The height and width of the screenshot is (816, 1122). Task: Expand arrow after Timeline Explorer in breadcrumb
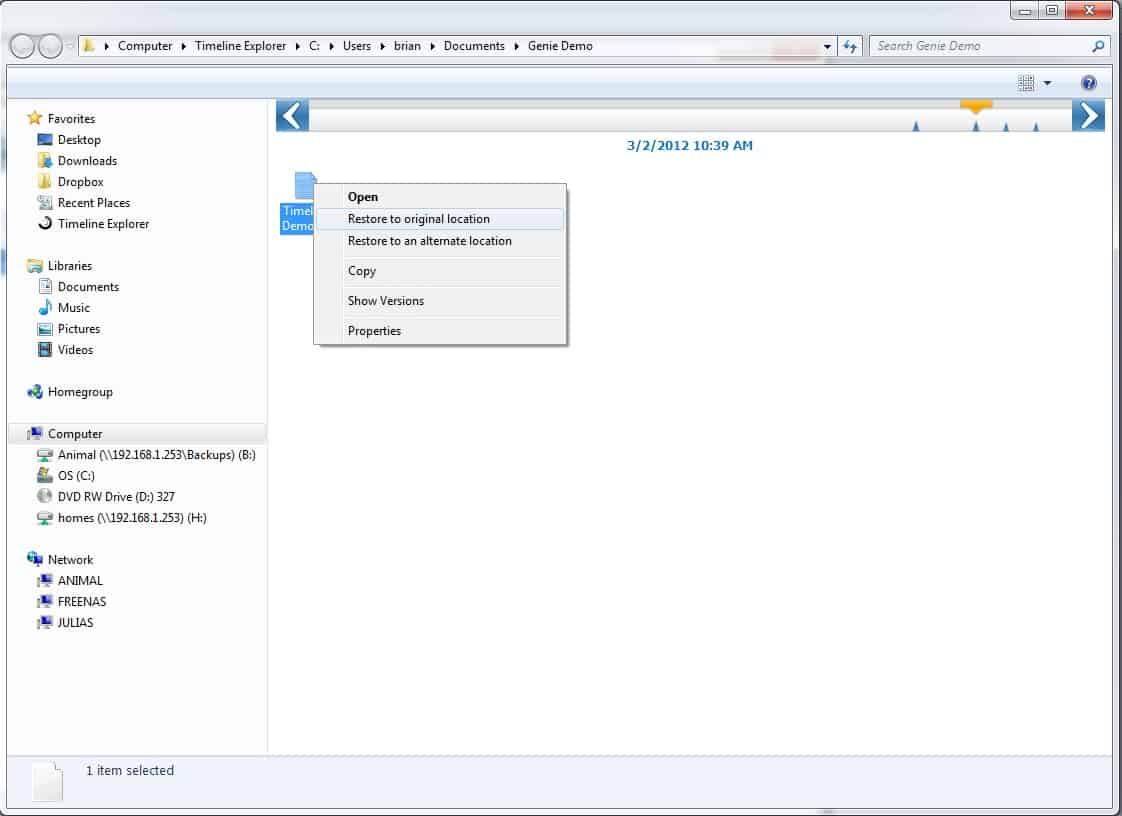(297, 46)
